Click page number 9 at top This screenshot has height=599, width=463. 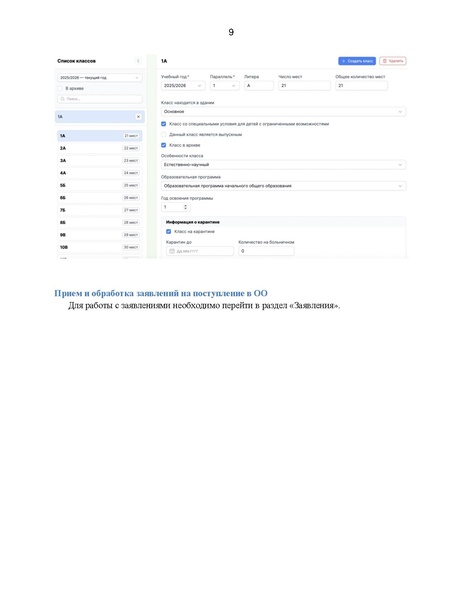point(231,32)
